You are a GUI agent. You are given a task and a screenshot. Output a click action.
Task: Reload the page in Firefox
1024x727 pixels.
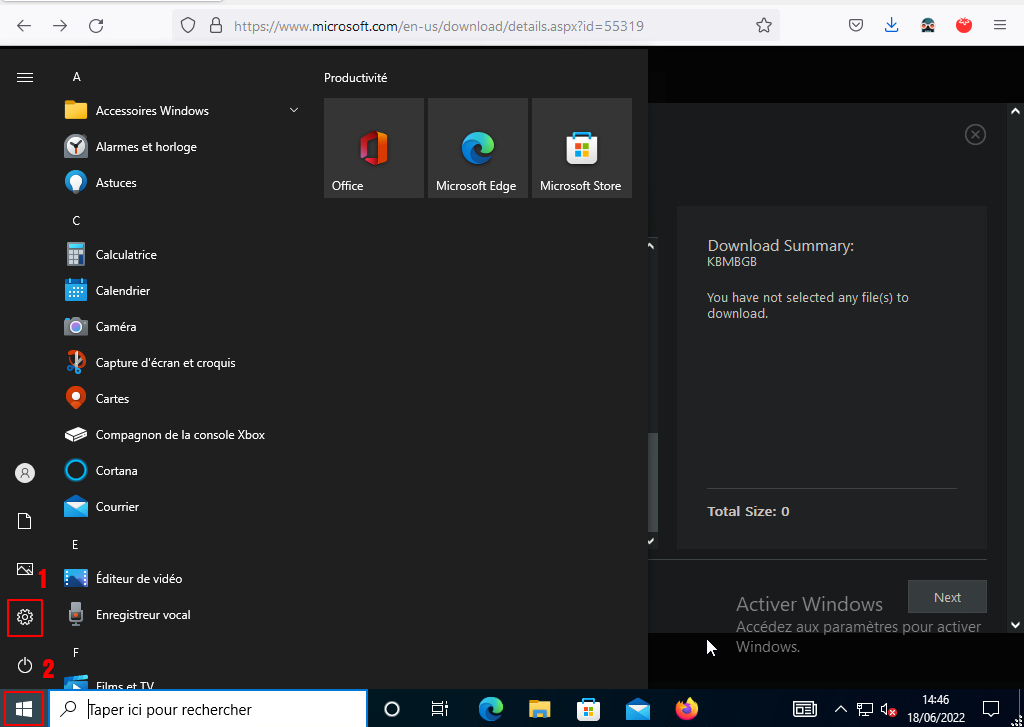click(x=96, y=26)
